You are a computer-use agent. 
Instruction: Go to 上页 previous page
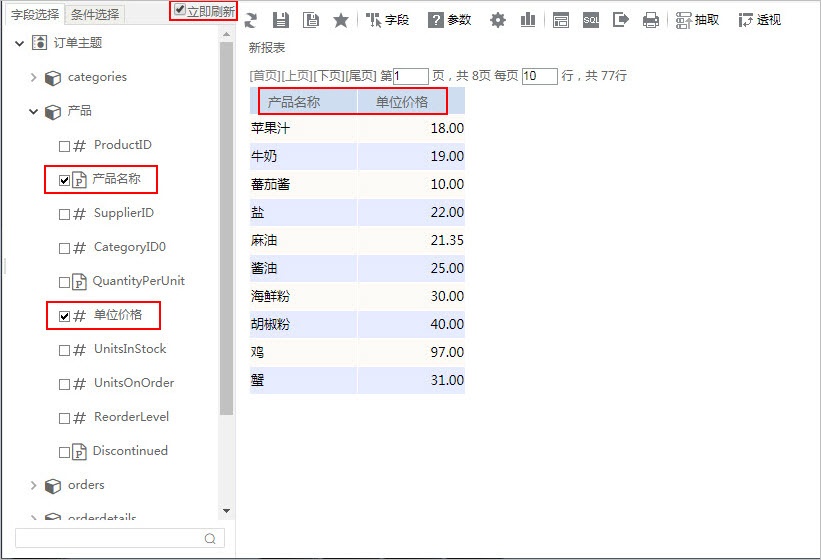(x=297, y=76)
